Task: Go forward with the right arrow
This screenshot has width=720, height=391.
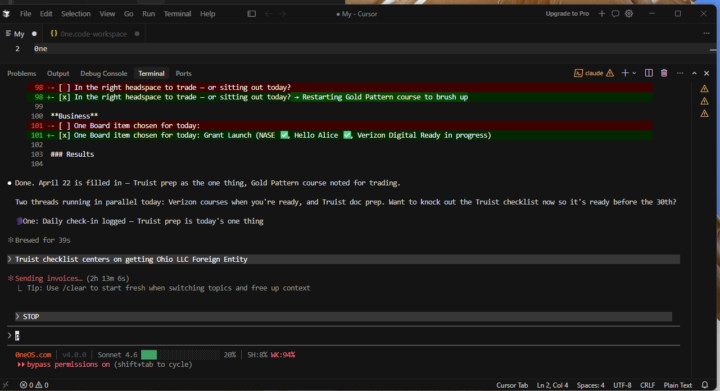Action: 282,14
